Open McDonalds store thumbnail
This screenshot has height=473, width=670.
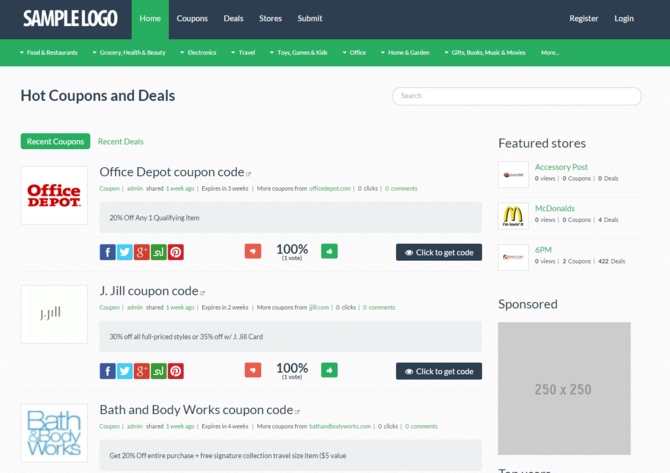pos(513,216)
